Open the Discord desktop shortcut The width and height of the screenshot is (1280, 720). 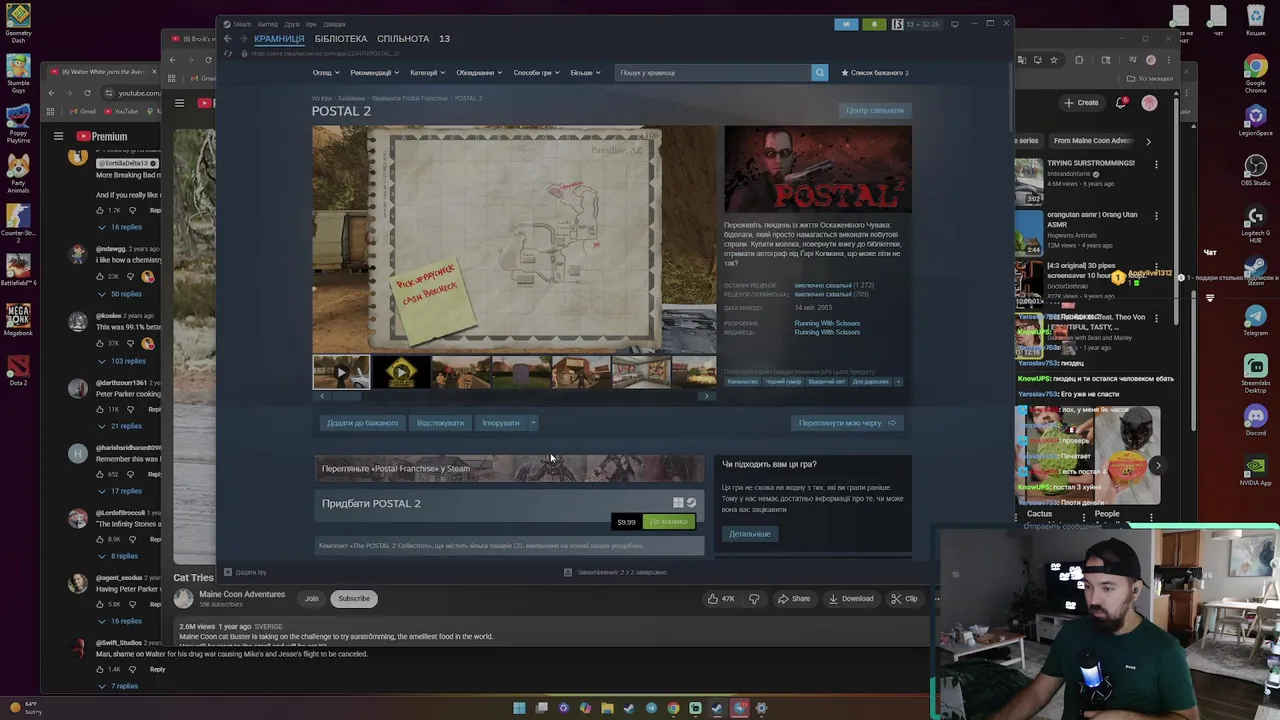pyautogui.click(x=1255, y=419)
